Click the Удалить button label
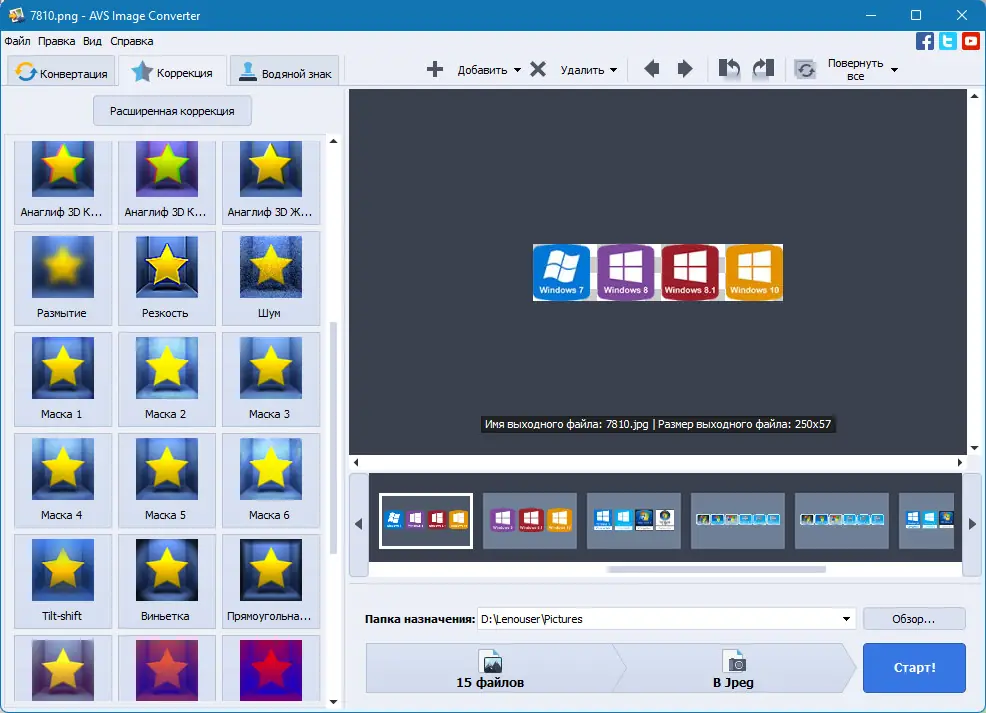The height and width of the screenshot is (713, 986). [582, 70]
